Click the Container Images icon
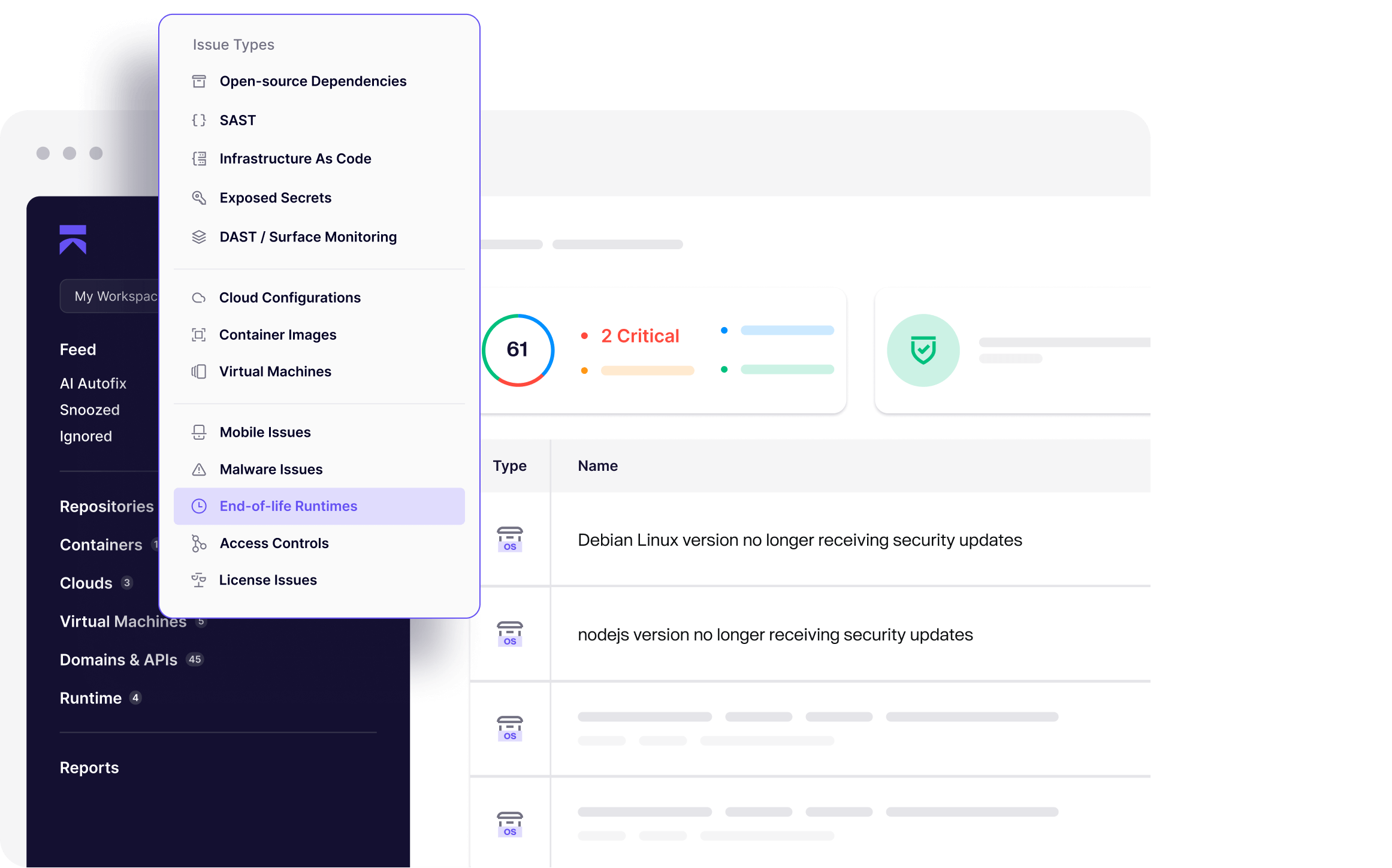This screenshot has height=868, width=1392. tap(198, 335)
